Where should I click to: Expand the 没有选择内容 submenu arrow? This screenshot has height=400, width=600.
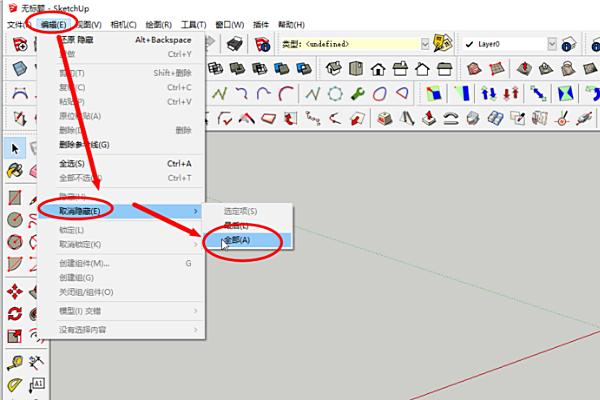196,330
